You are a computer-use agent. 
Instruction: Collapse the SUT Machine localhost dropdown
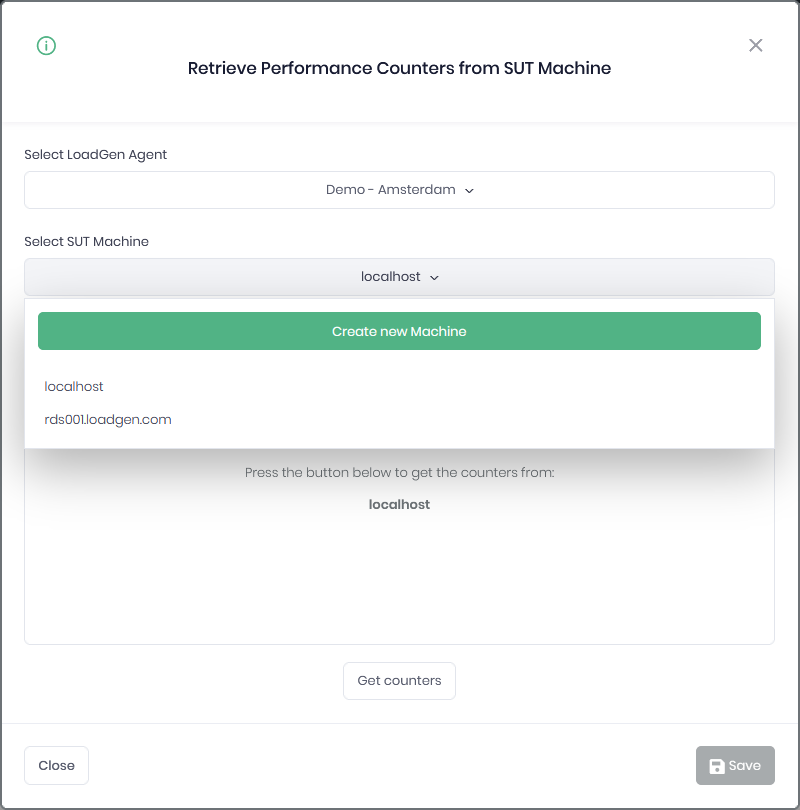point(399,277)
